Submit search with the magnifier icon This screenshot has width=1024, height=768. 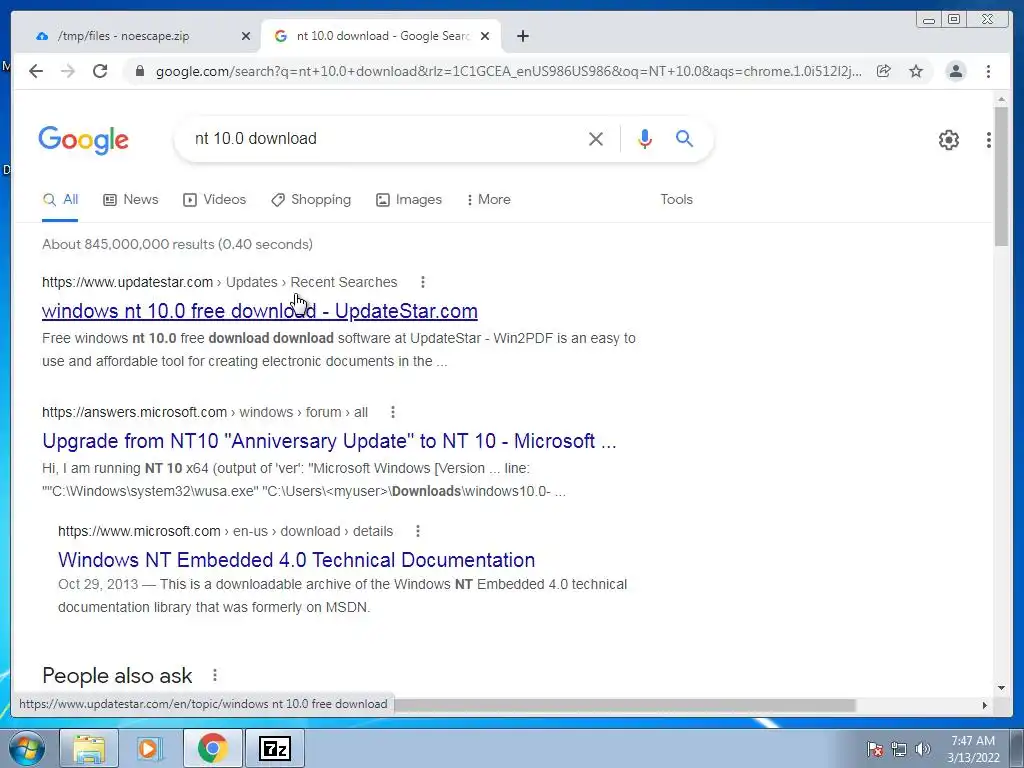coord(684,138)
